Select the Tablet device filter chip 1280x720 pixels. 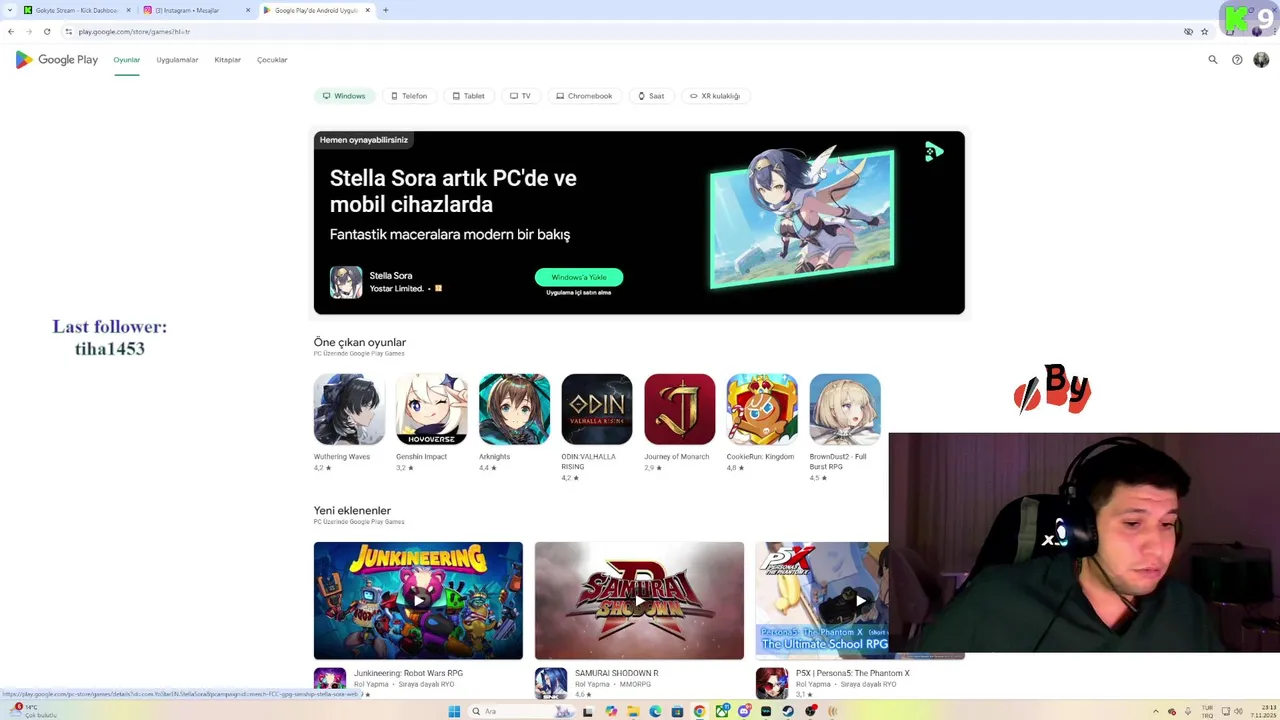pyautogui.click(x=468, y=96)
